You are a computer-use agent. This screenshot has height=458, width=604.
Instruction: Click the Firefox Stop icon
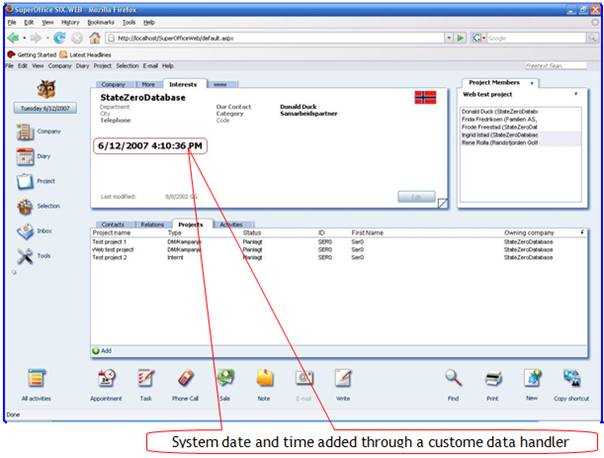[77, 38]
